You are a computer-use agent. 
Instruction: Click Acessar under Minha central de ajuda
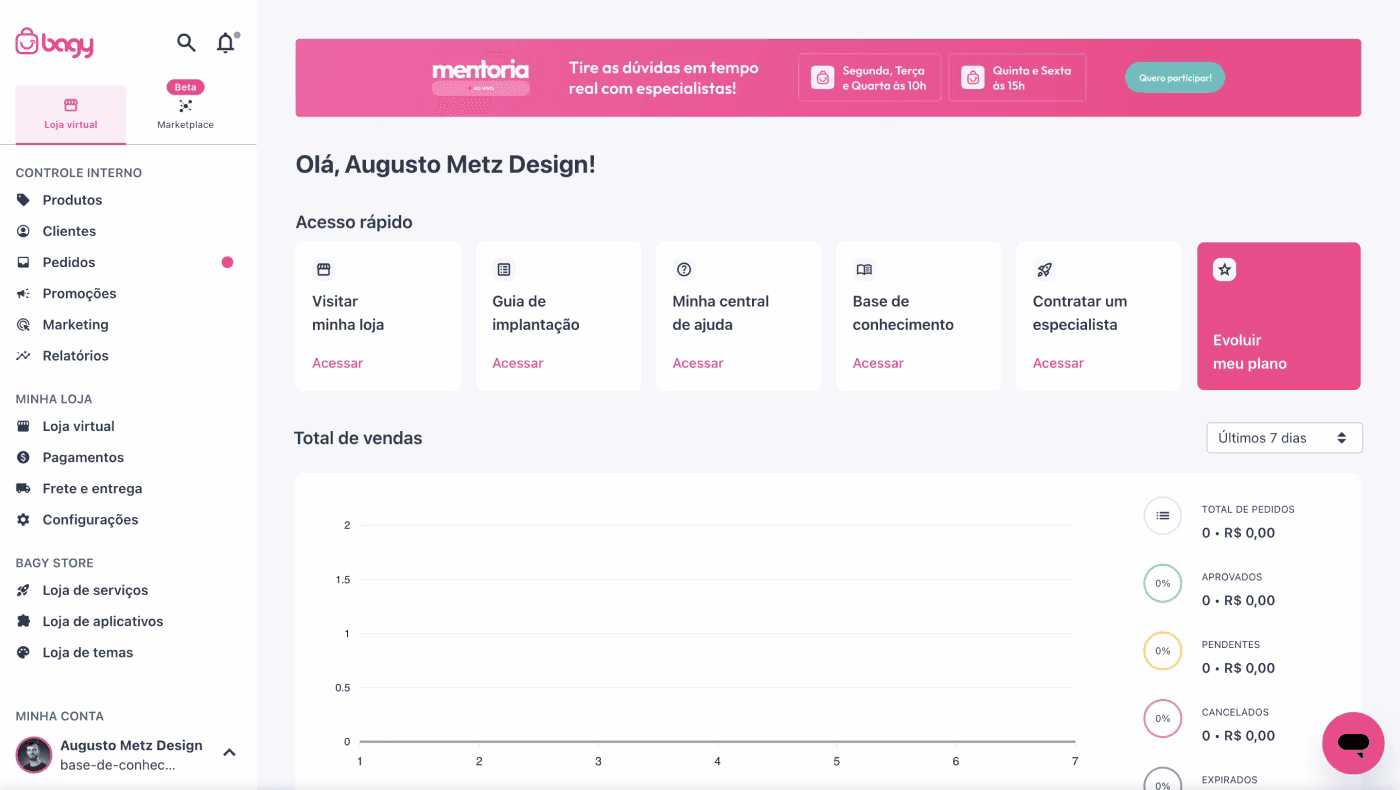pos(698,363)
